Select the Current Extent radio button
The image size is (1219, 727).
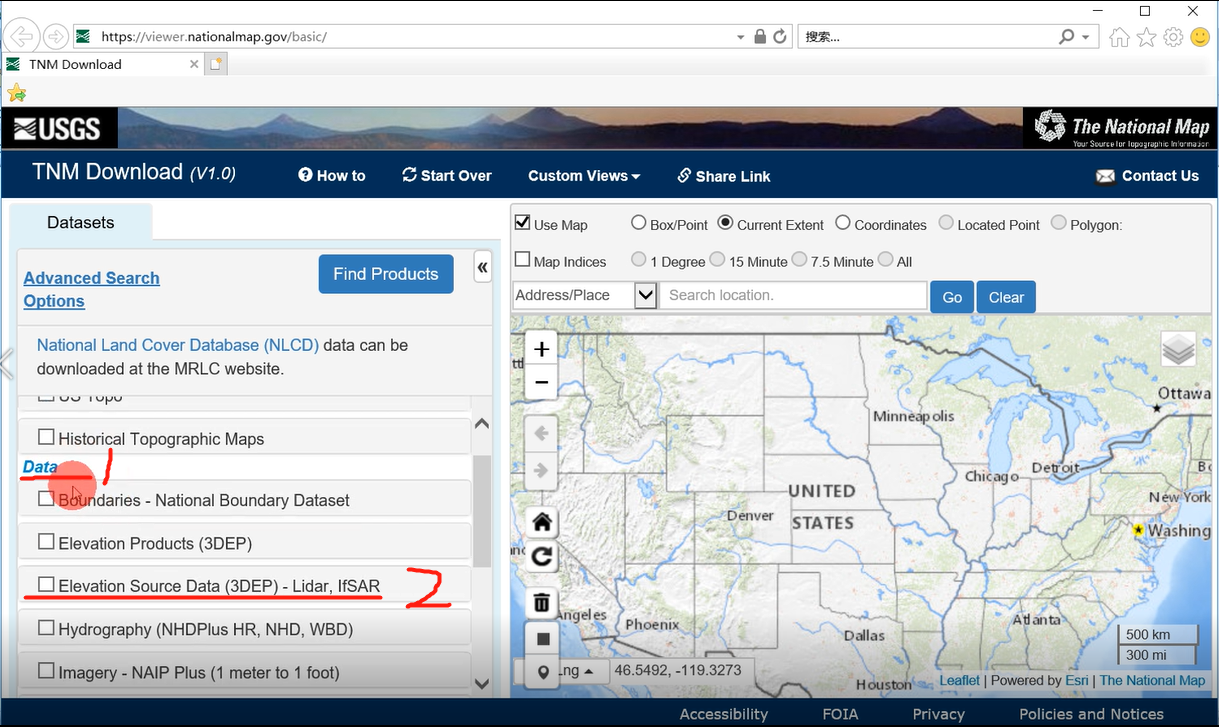726,223
